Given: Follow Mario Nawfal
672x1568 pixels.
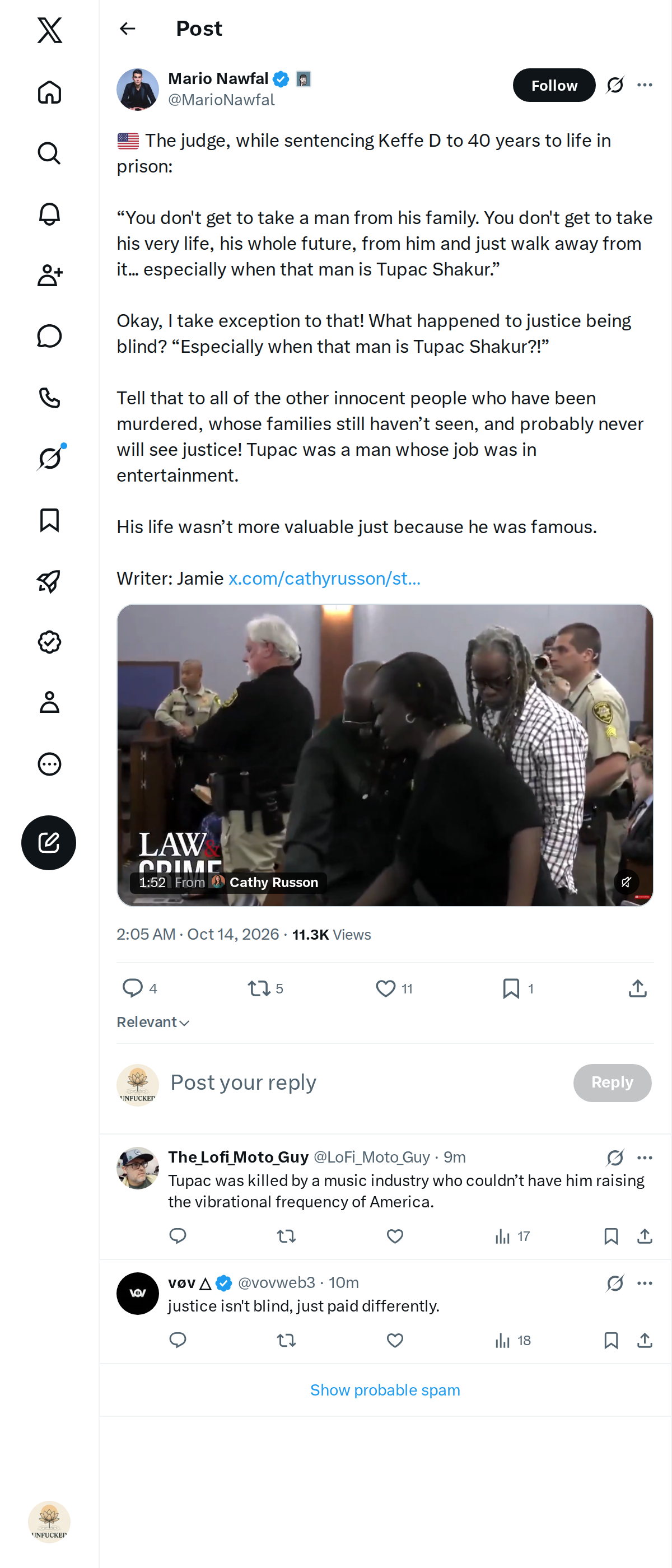Looking at the screenshot, I should pyautogui.click(x=554, y=85).
